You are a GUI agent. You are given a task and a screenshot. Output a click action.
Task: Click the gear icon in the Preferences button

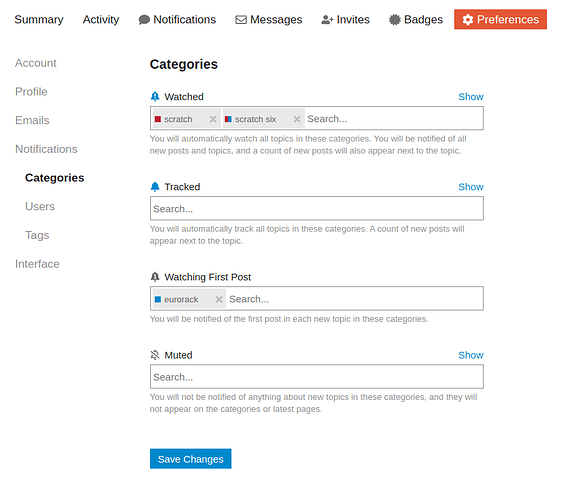point(468,19)
